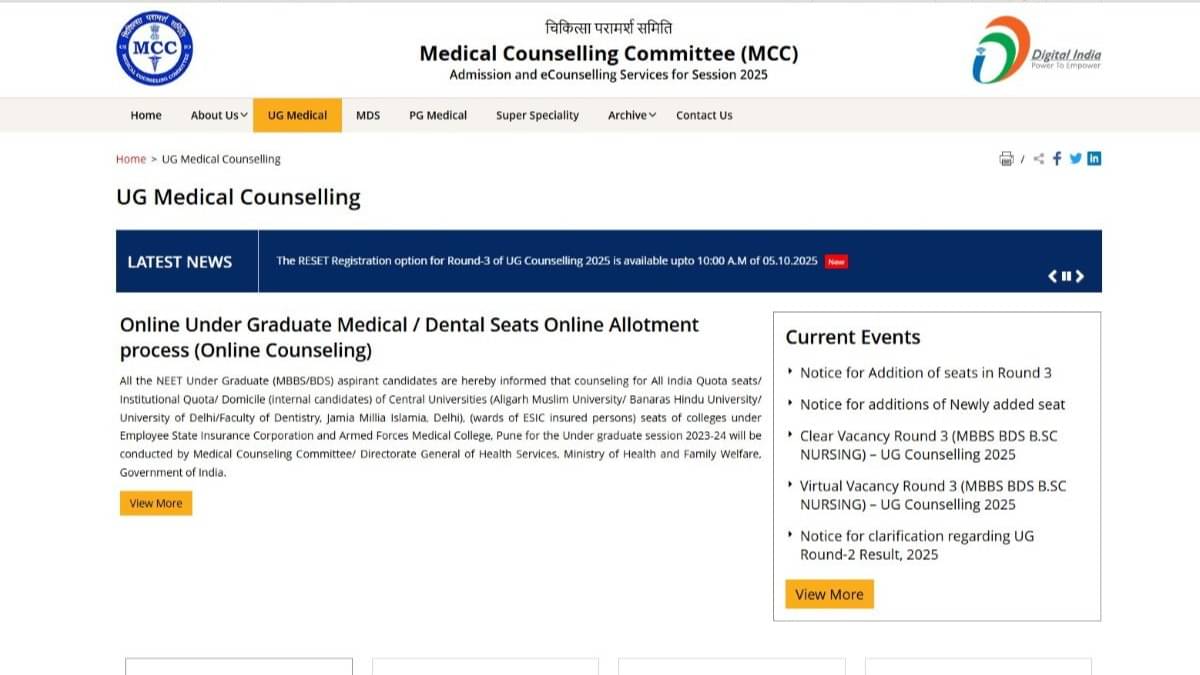This screenshot has width=1200, height=675.
Task: Switch to the PG Medical tab
Action: coord(437,115)
